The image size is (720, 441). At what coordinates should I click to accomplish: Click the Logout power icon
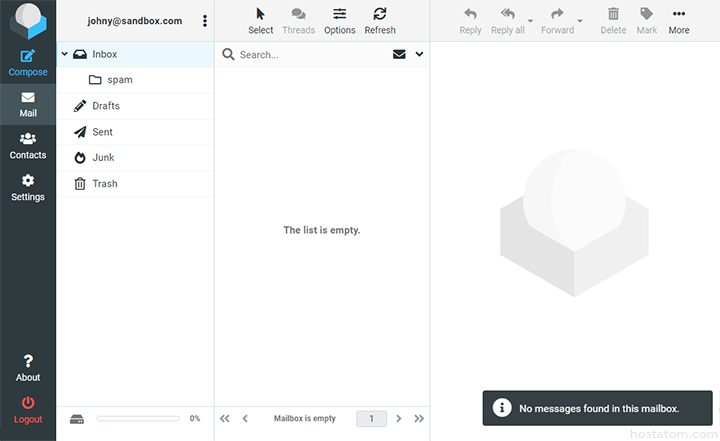[28, 402]
